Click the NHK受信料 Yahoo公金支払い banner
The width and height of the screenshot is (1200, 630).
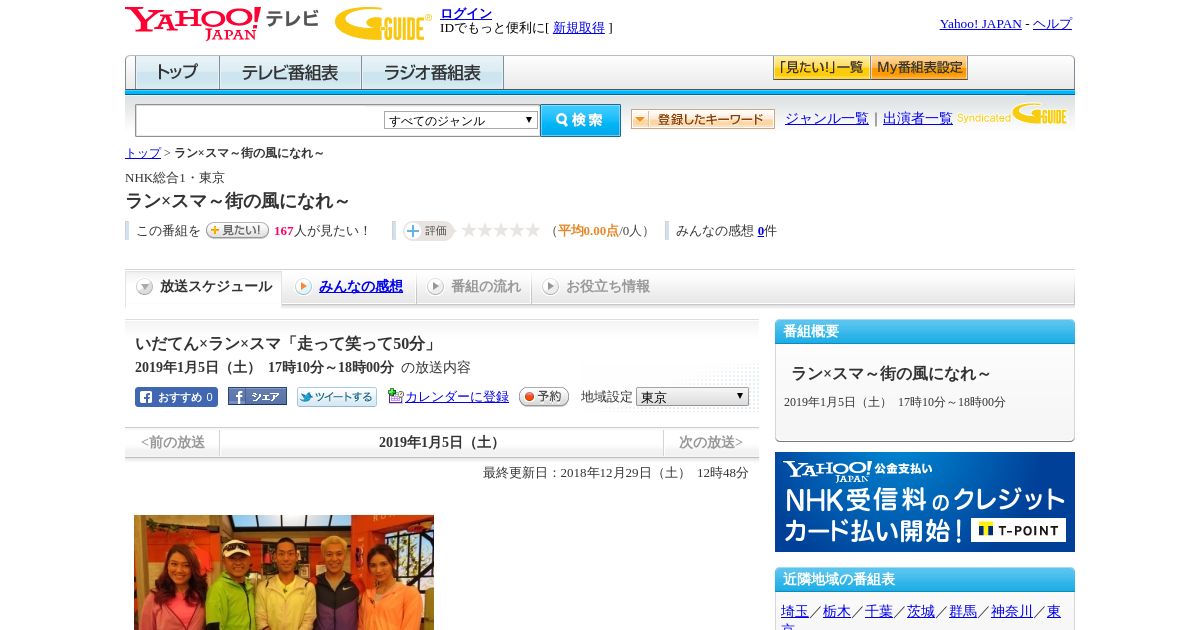(925, 502)
